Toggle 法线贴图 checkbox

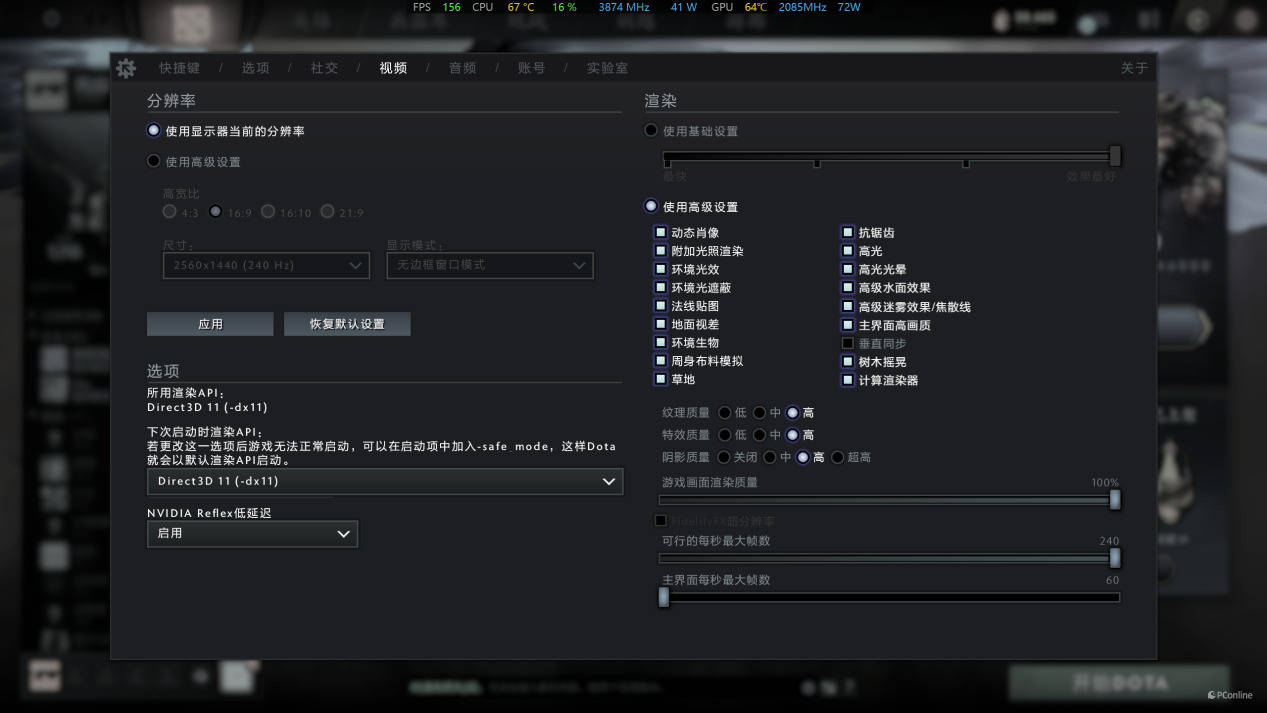point(660,306)
